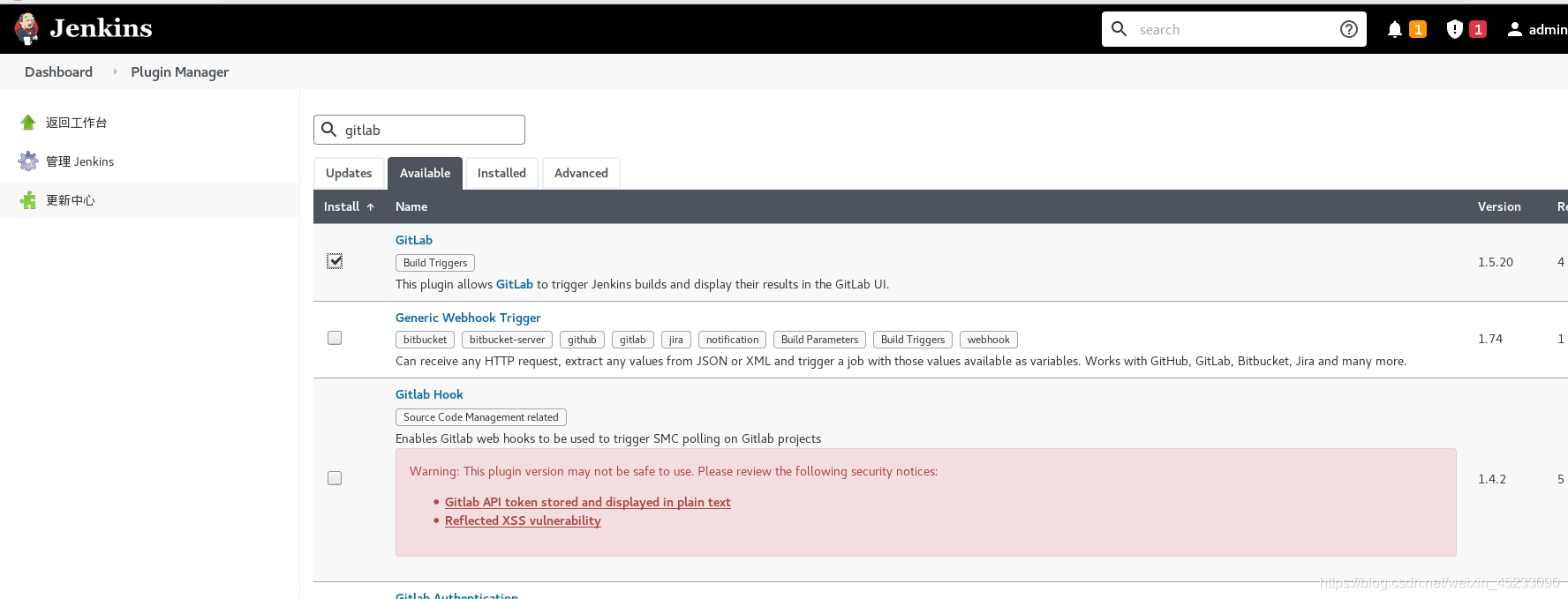Click GitLab row Build Triggers tag
This screenshot has width=1568, height=599.
[435, 263]
